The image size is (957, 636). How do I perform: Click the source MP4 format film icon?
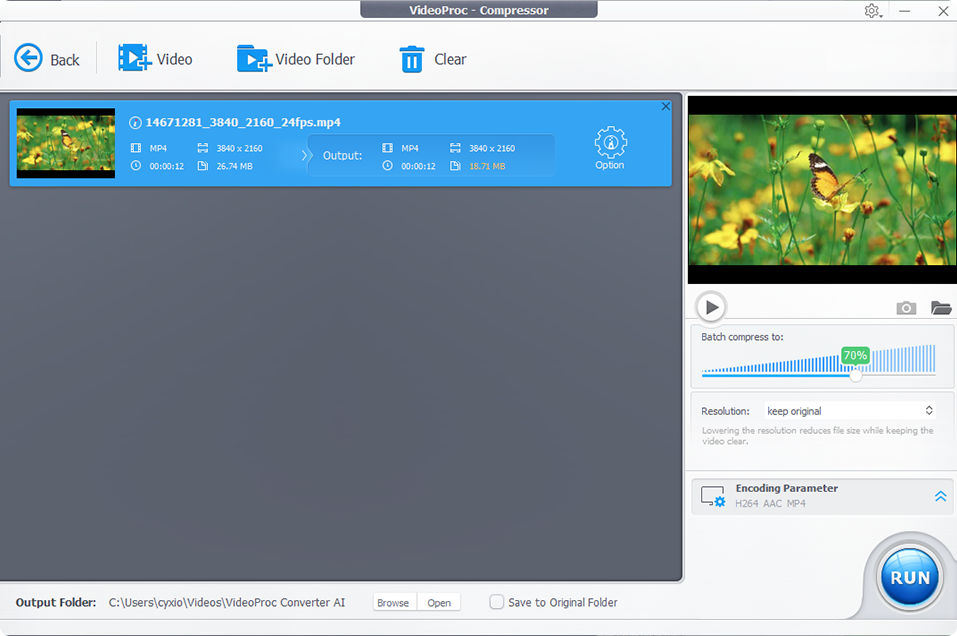pos(136,148)
